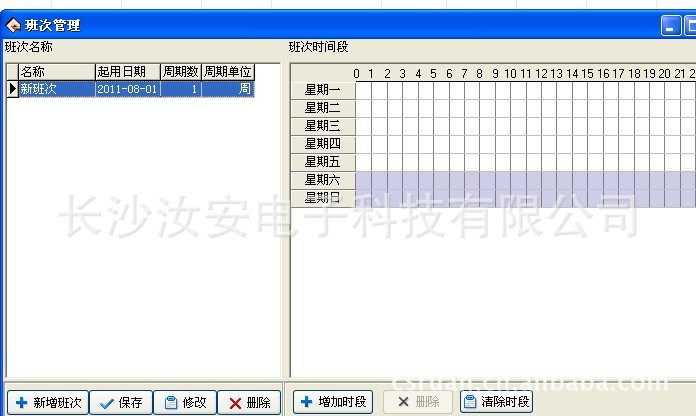Image resolution: width=696 pixels, height=416 pixels.
Task: Click the 增加时段 (add time period) button
Action: pos(333,402)
